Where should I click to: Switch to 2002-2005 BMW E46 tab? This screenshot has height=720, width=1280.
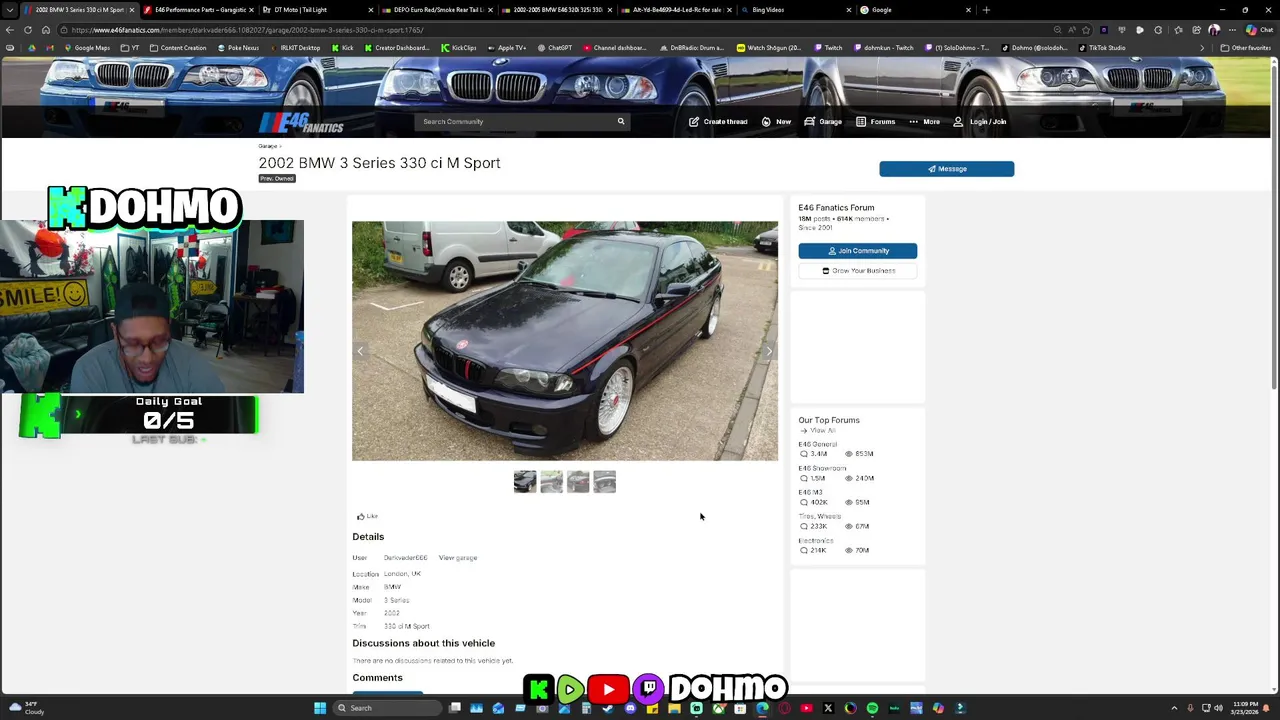point(556,10)
